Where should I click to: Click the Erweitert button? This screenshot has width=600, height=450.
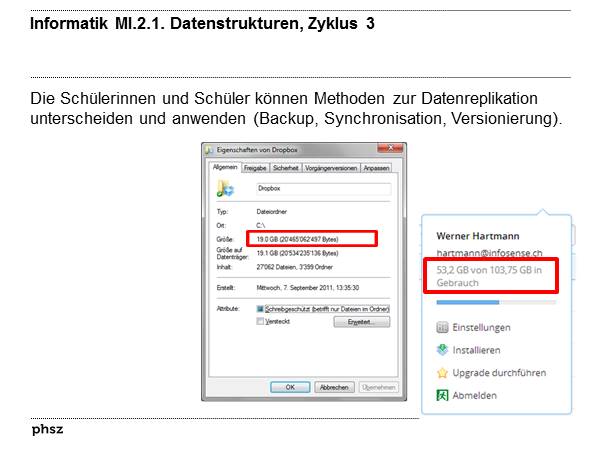tap(362, 322)
